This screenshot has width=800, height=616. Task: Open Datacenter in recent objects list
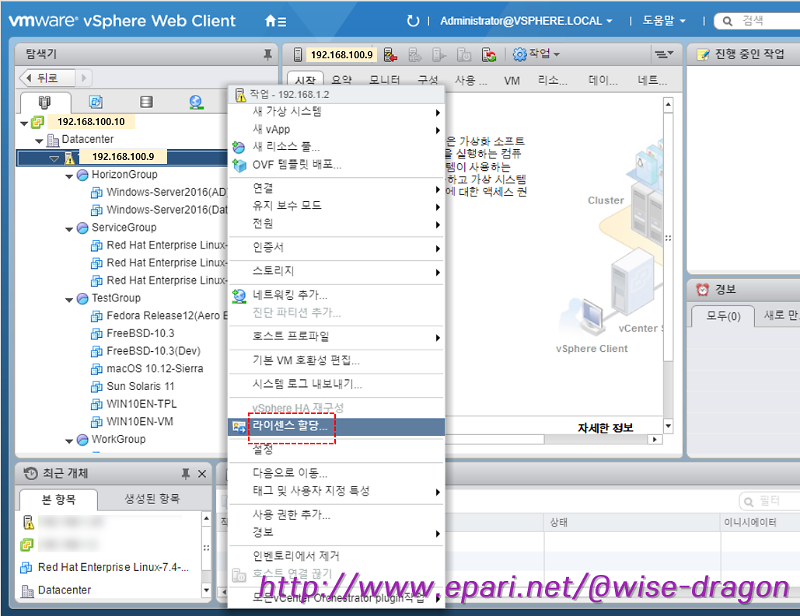coord(64,590)
